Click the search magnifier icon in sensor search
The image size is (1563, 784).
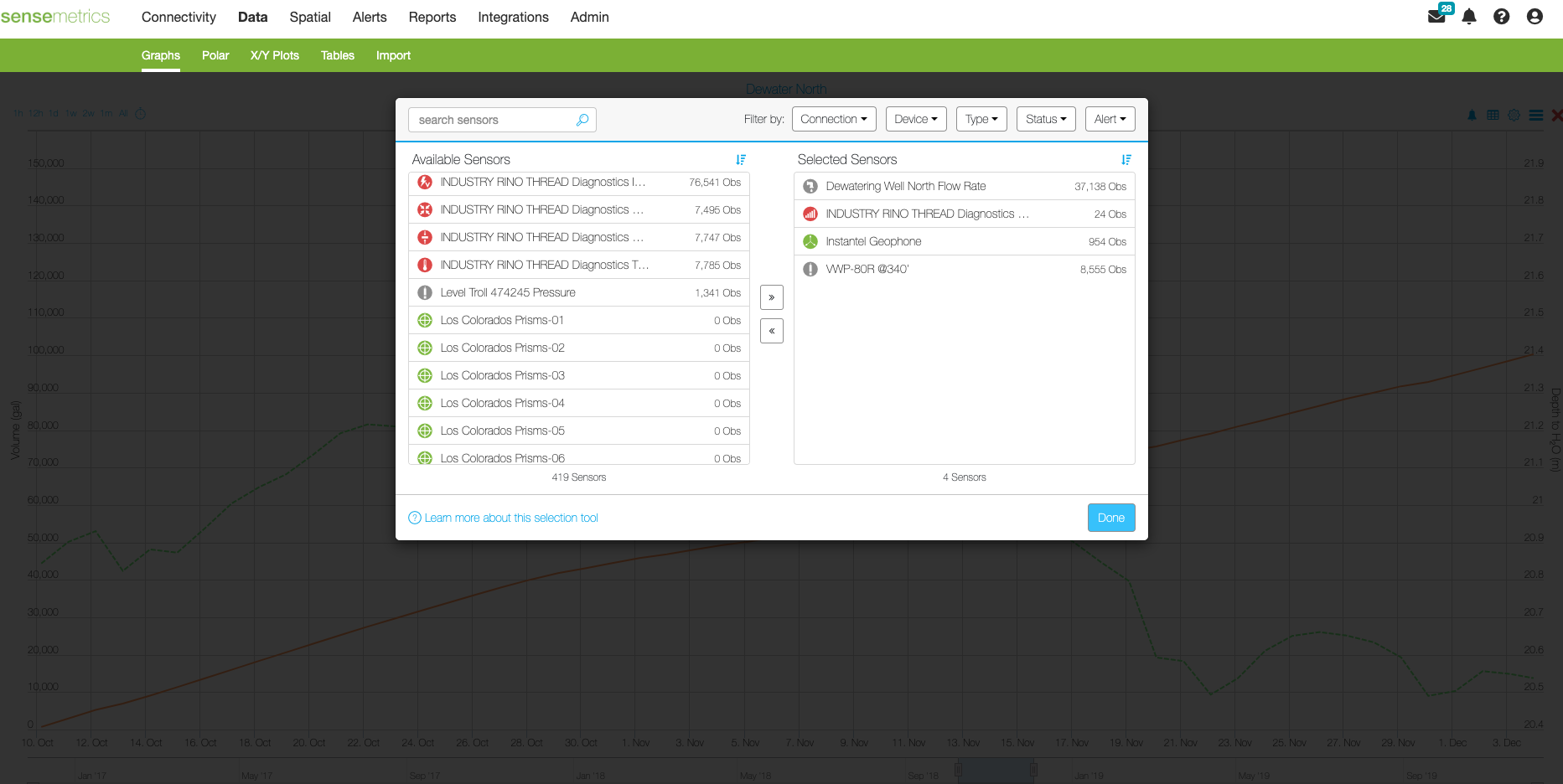tap(582, 120)
